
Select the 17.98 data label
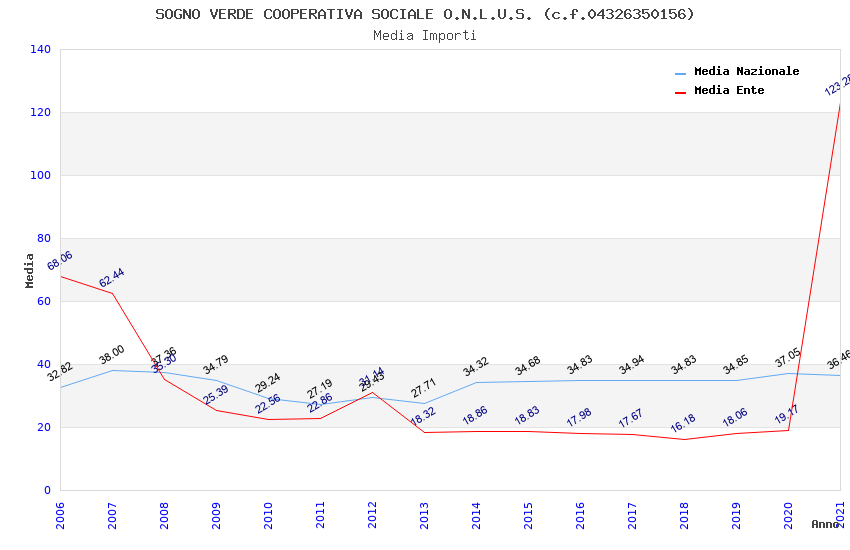coord(579,417)
